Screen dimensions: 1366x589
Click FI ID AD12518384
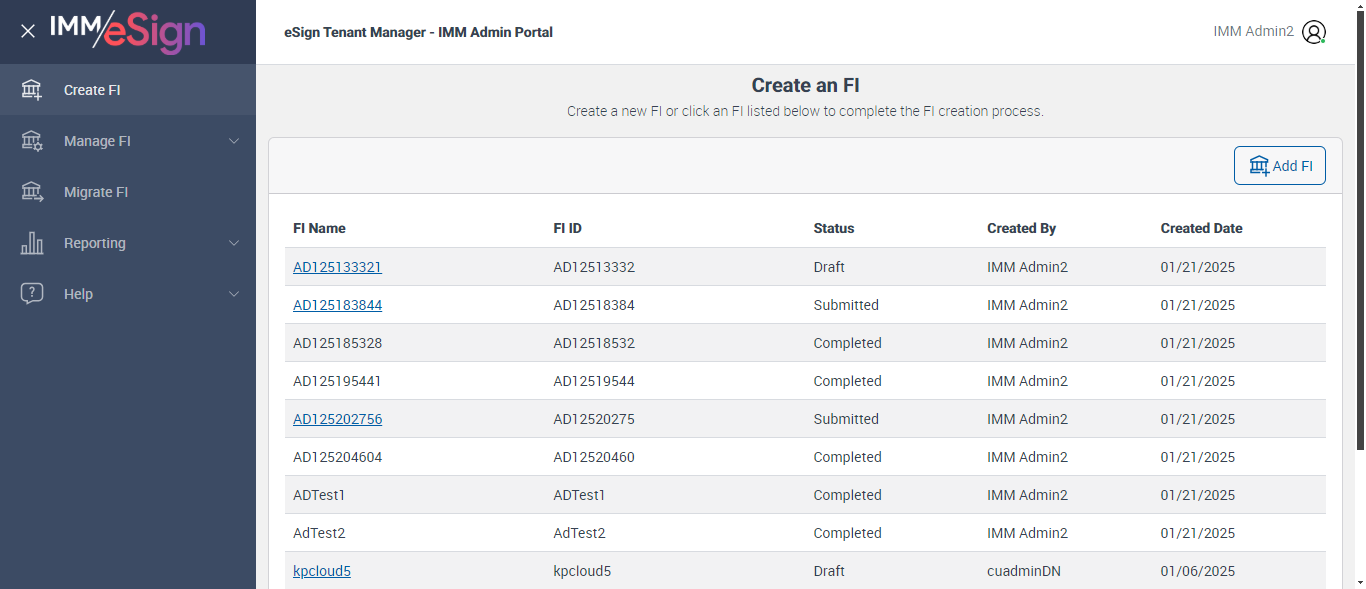pyautogui.click(x=594, y=305)
